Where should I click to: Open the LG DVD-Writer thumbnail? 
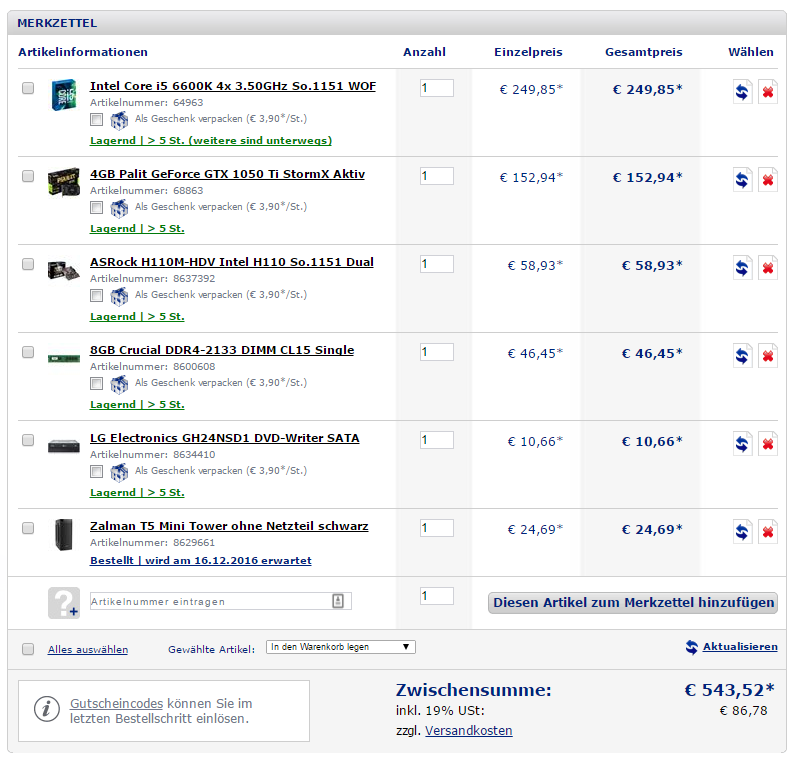click(x=64, y=447)
